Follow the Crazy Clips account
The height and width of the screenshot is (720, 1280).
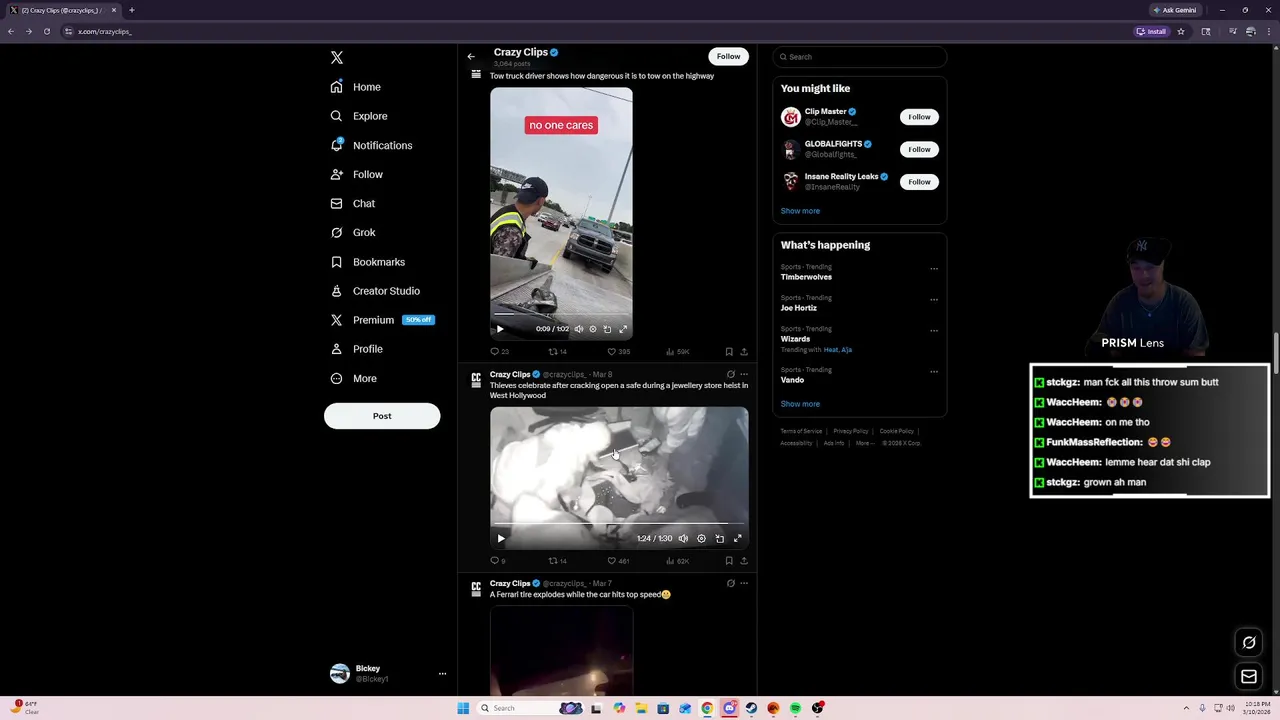point(728,57)
